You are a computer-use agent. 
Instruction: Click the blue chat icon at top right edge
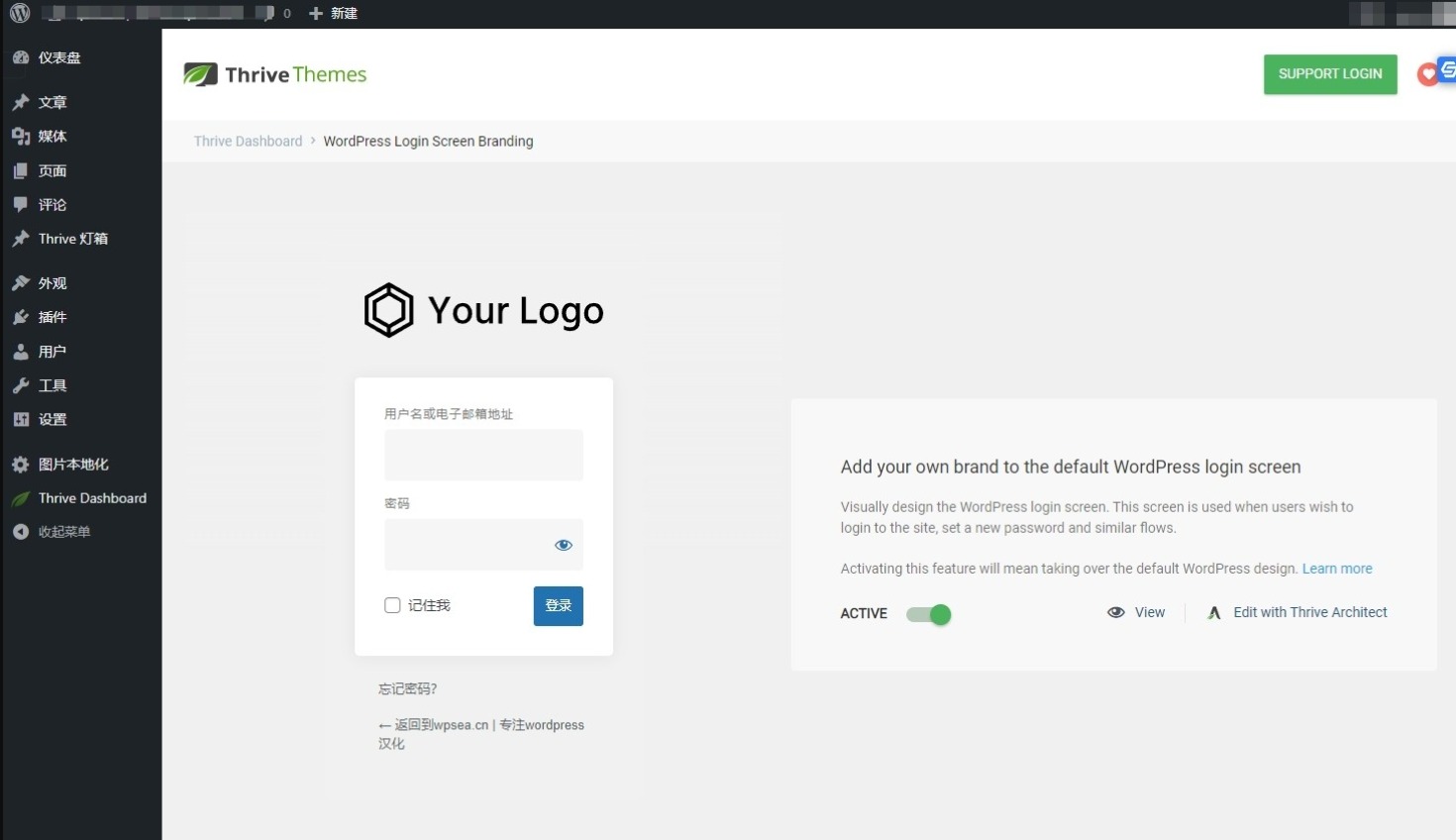(1448, 69)
